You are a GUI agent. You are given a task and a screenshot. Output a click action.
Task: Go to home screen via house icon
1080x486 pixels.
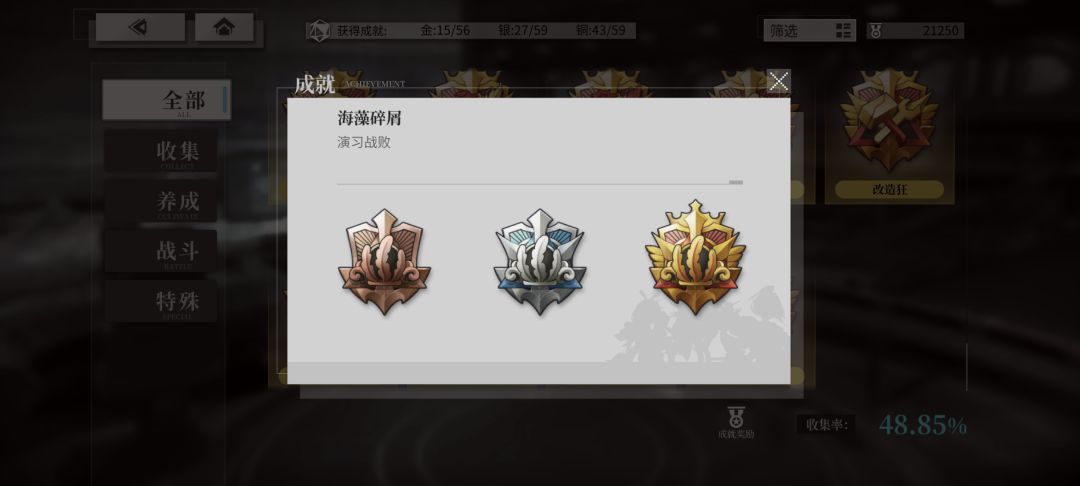224,28
